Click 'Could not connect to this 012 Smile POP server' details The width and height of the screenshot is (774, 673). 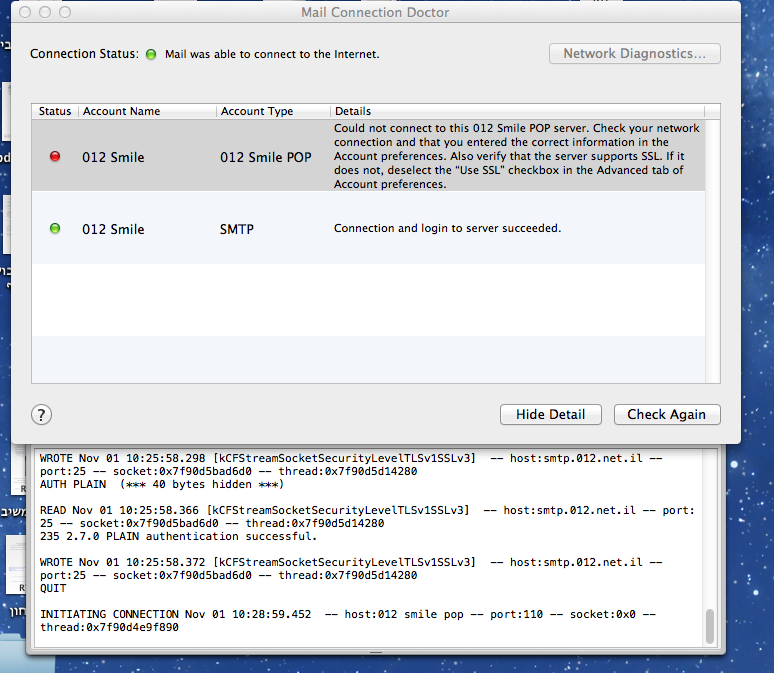pyautogui.click(x=516, y=156)
